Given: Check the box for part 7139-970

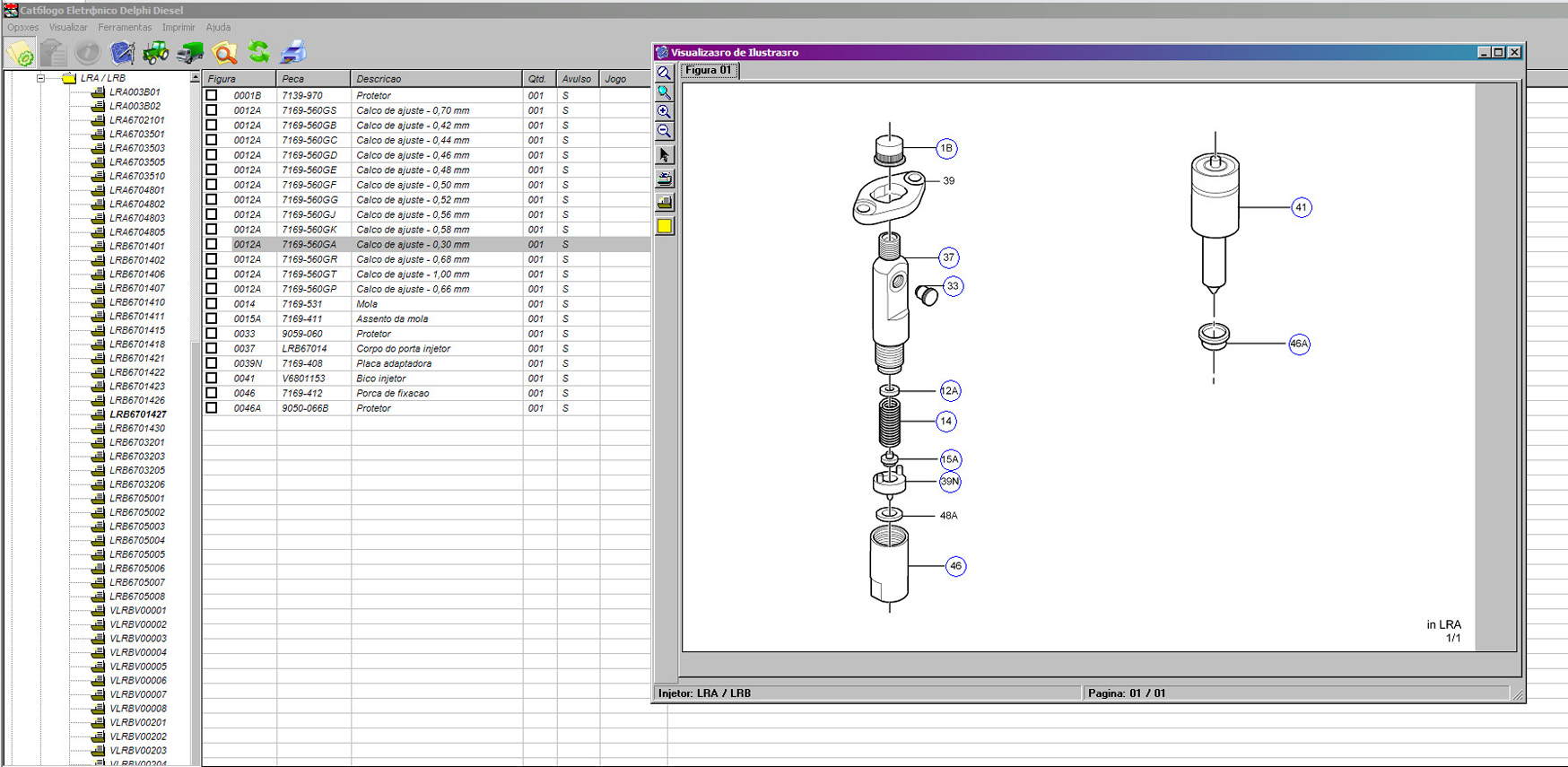Looking at the screenshot, I should coord(212,95).
